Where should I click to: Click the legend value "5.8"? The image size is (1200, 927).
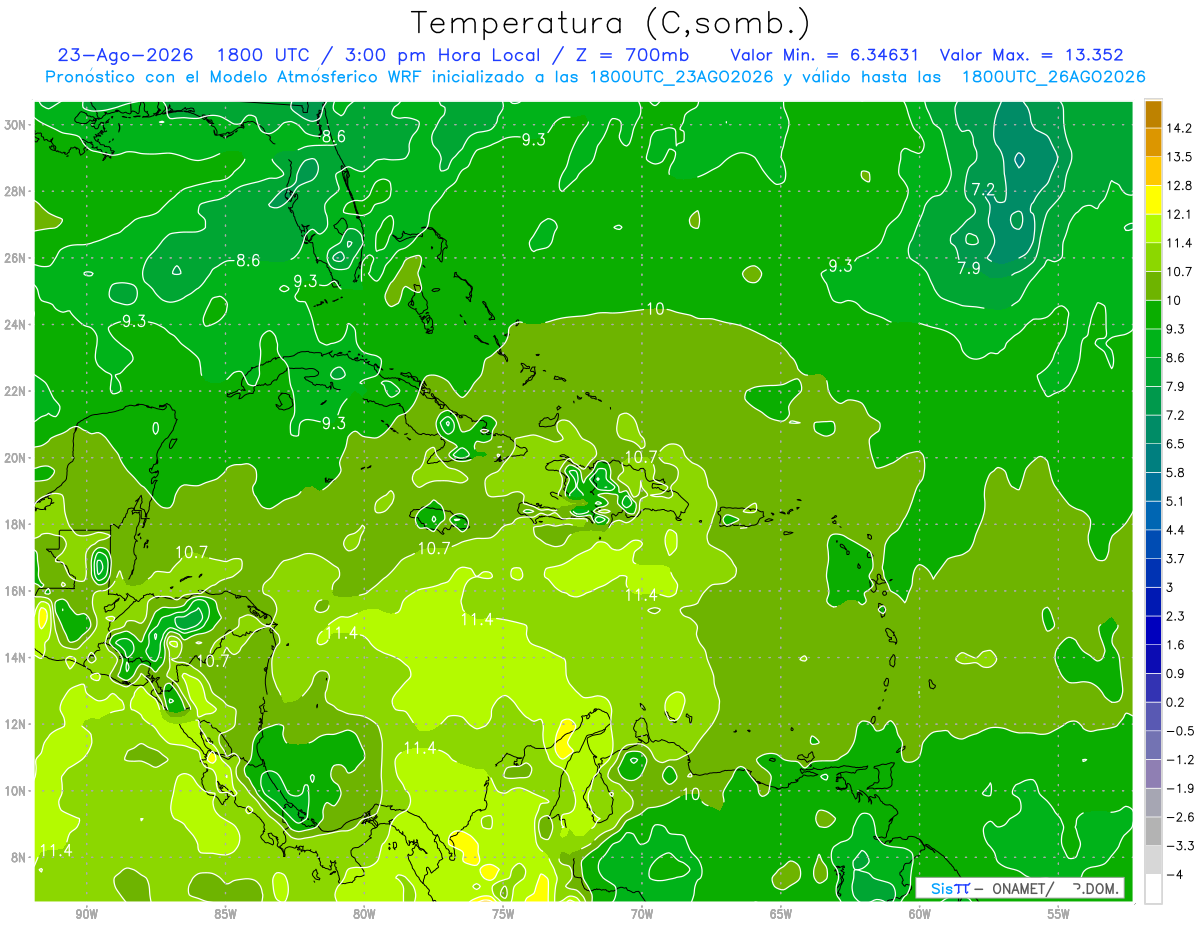[1175, 472]
